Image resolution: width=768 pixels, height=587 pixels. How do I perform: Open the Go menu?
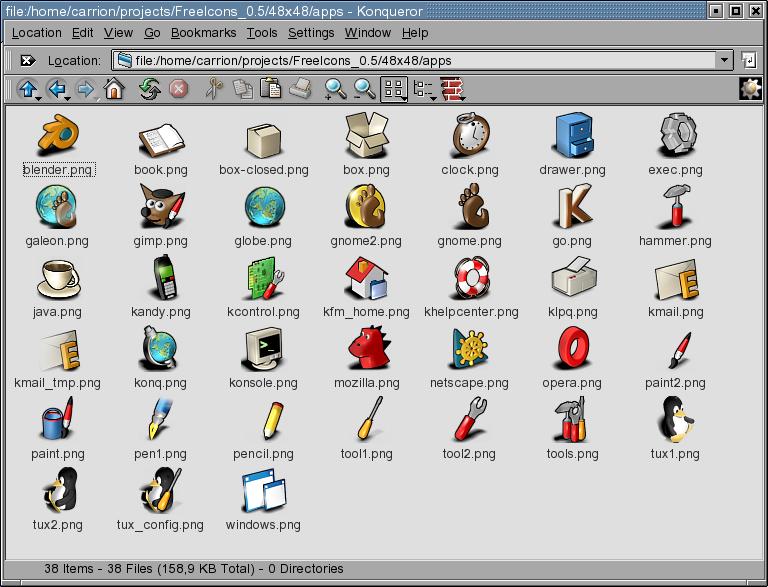click(x=152, y=33)
